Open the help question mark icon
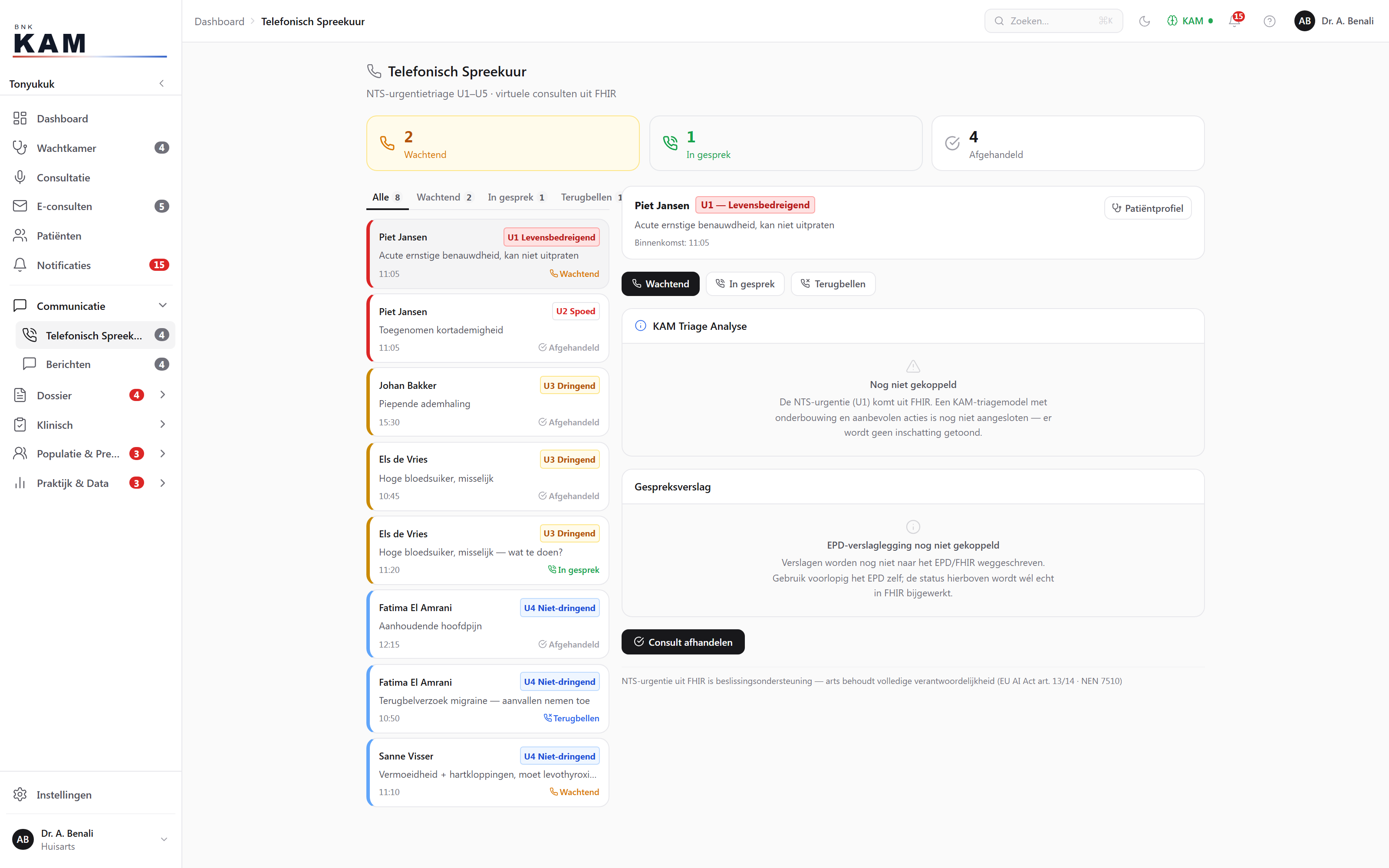Image resolution: width=1389 pixels, height=868 pixels. (1270, 21)
